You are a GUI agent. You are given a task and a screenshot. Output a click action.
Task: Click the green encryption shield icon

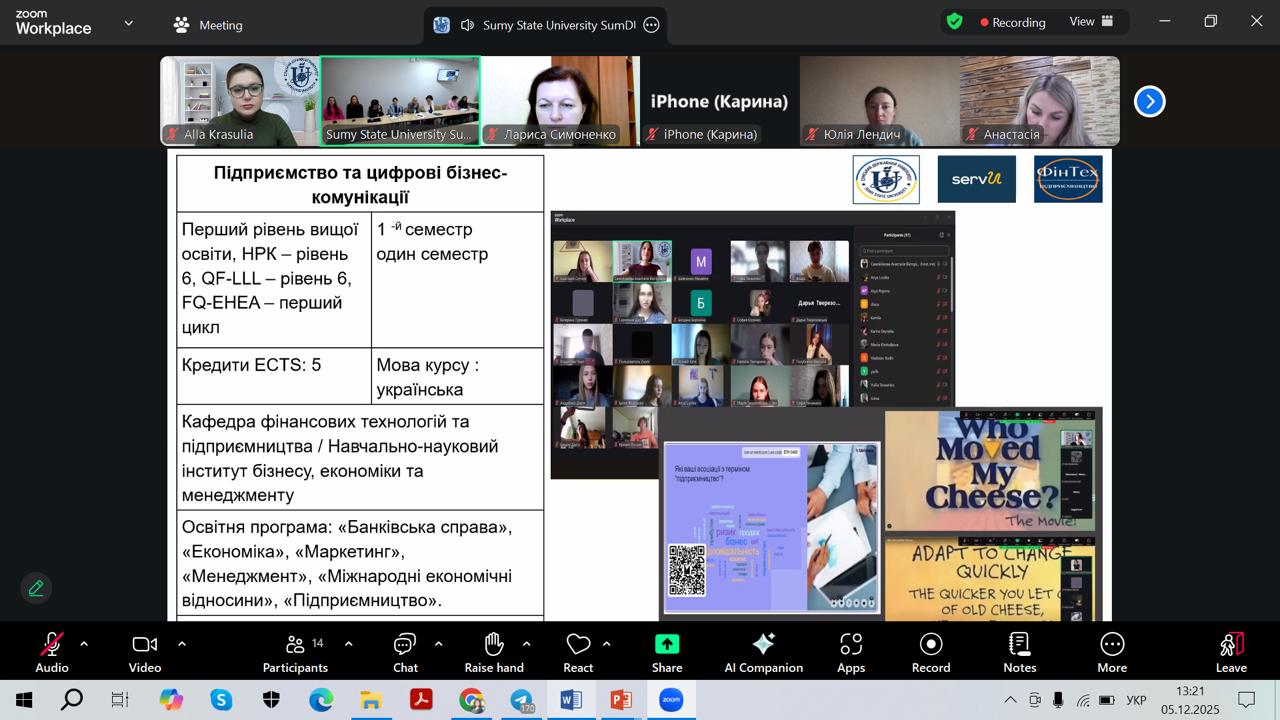pos(955,22)
